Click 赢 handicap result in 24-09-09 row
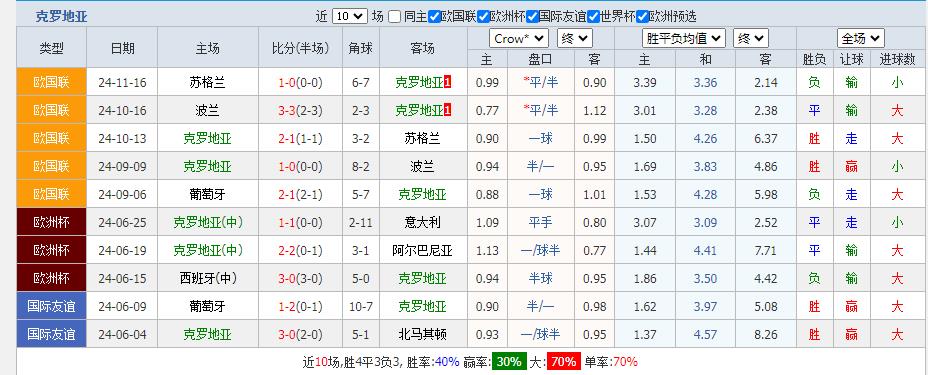Viewport: 928px width, 375px height. coord(852,166)
